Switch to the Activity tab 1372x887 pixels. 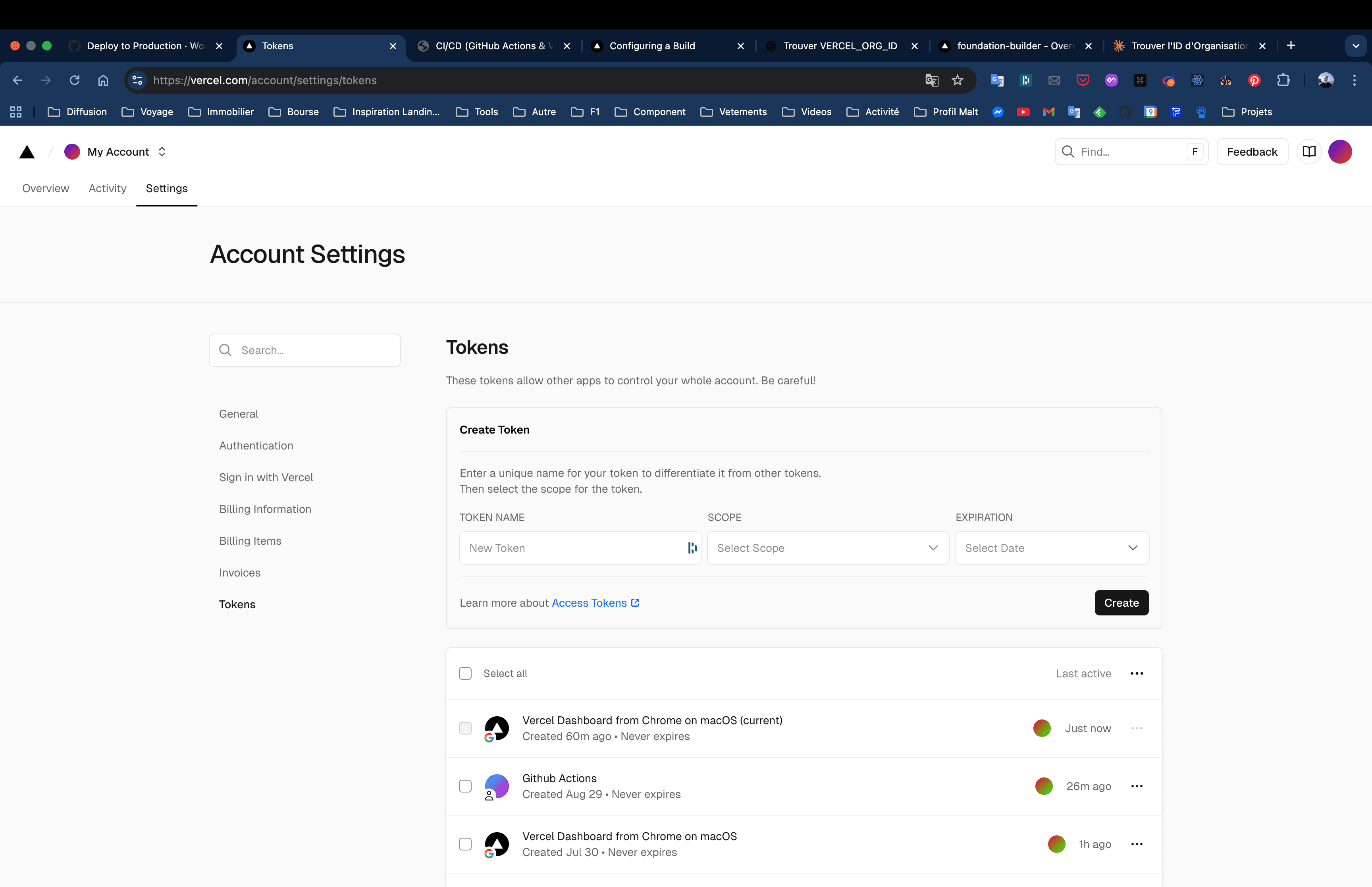(x=107, y=188)
